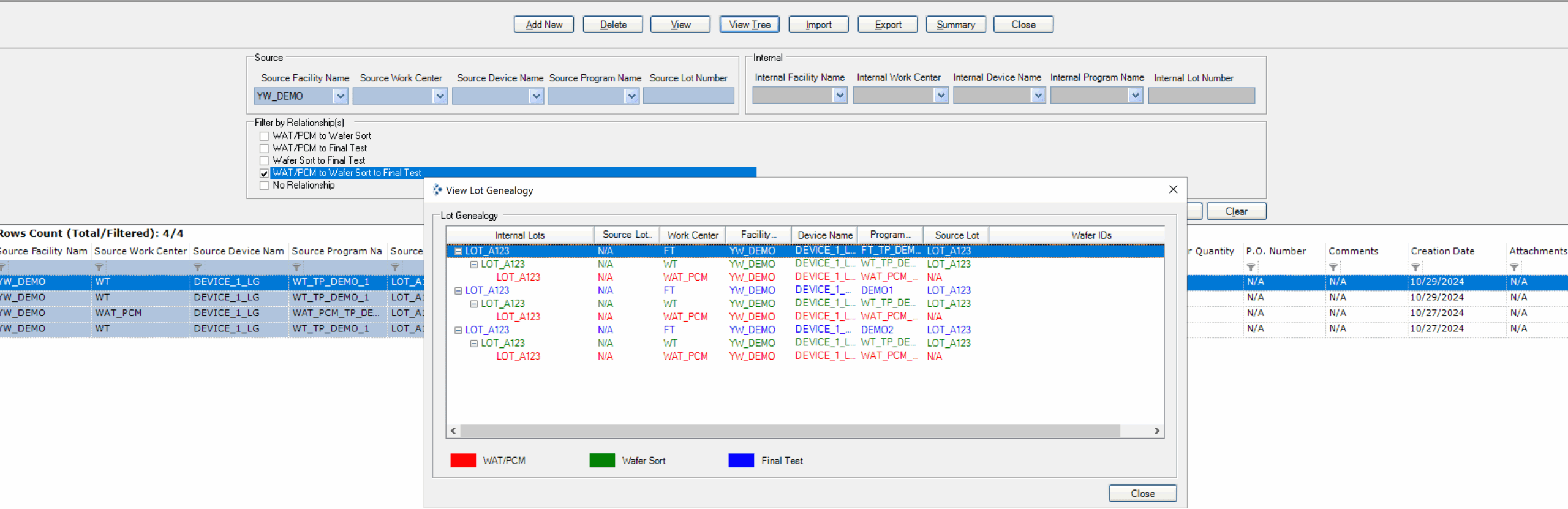The width and height of the screenshot is (1568, 509).
Task: Click the filter icon under Creation Date column
Action: (x=1415, y=268)
